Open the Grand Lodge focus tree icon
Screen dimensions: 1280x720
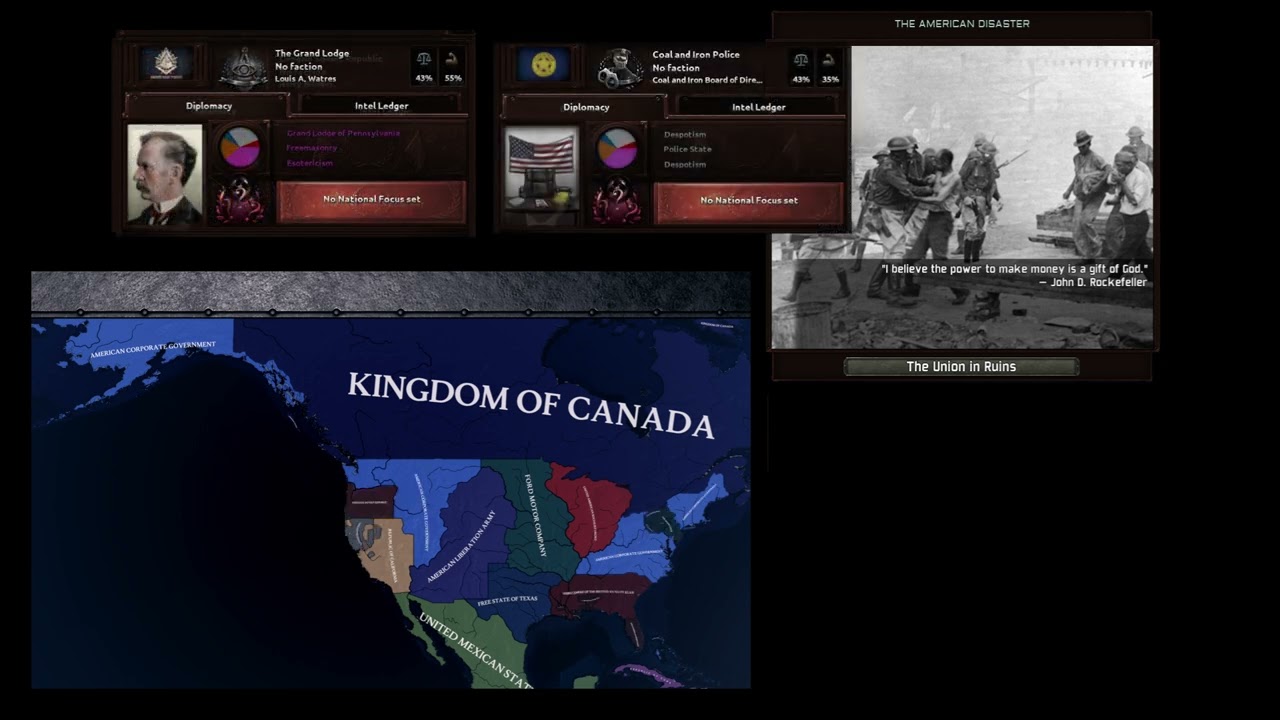pos(240,200)
